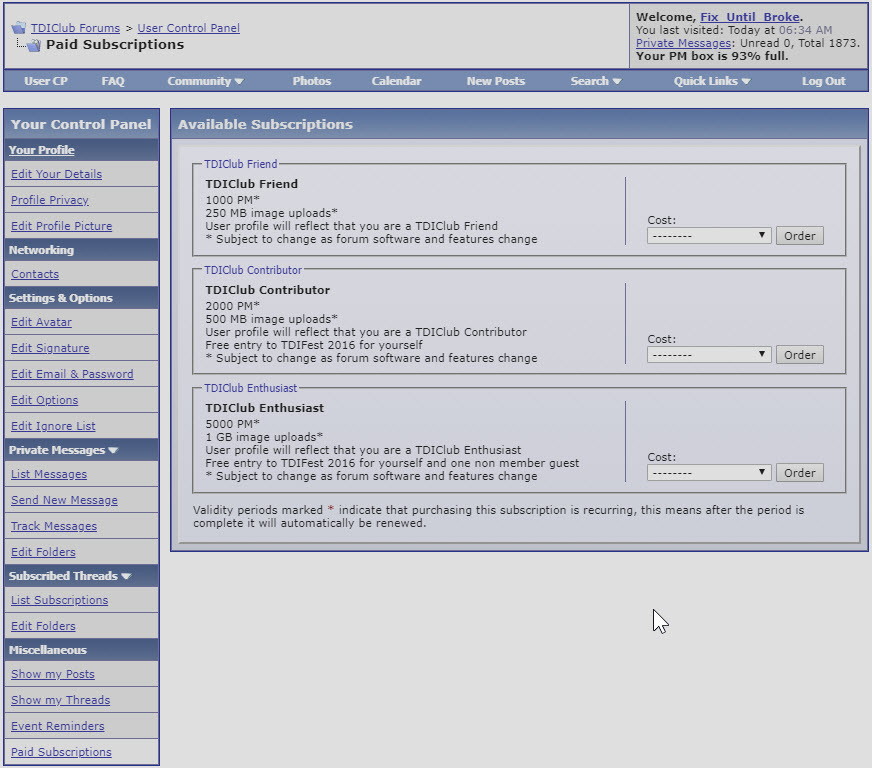Viewport: 872px width, 768px height.
Task: Open Edit Your Details link
Action: [57, 174]
